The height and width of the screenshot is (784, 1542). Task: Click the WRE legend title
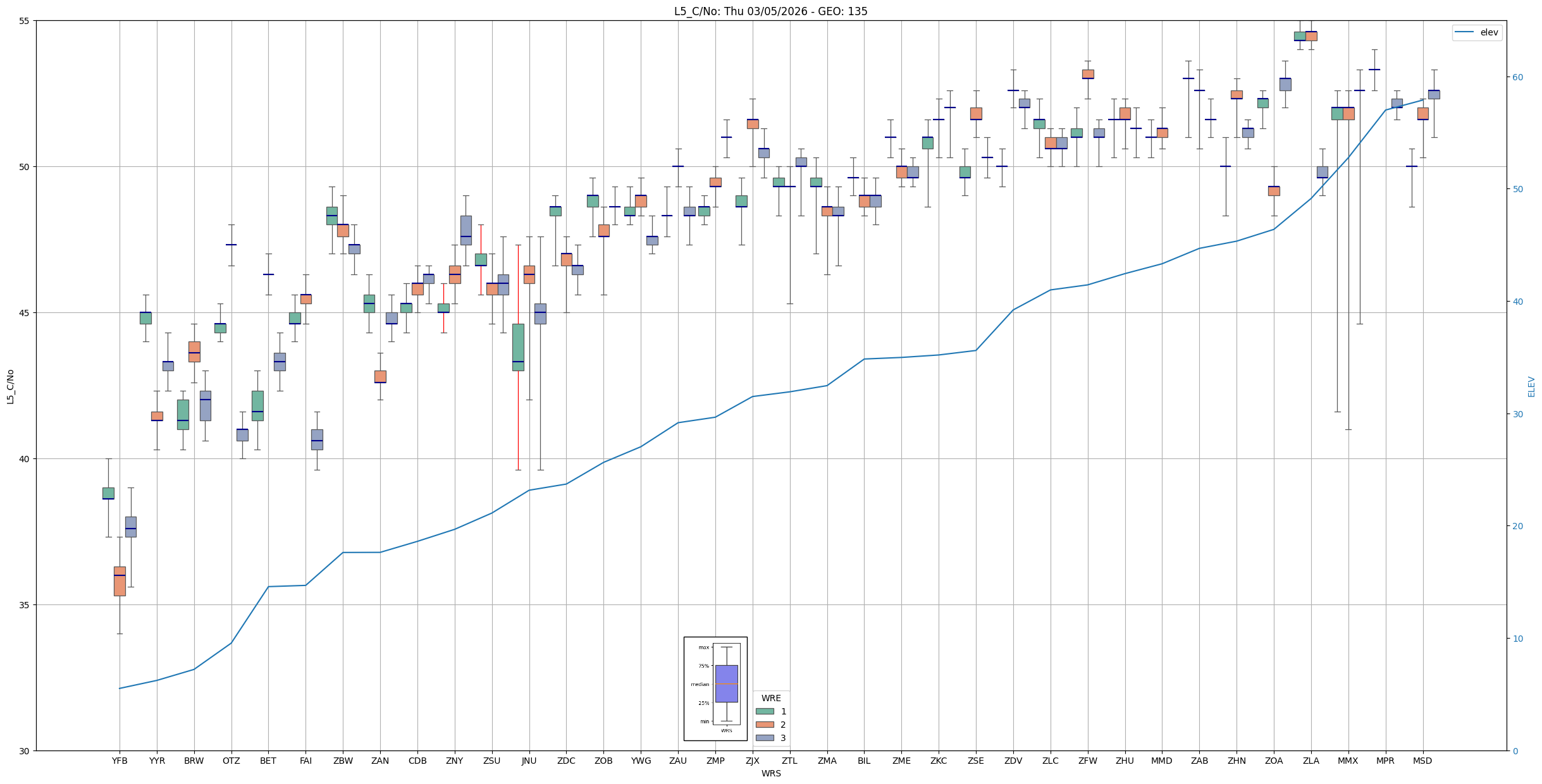pyautogui.click(x=770, y=698)
